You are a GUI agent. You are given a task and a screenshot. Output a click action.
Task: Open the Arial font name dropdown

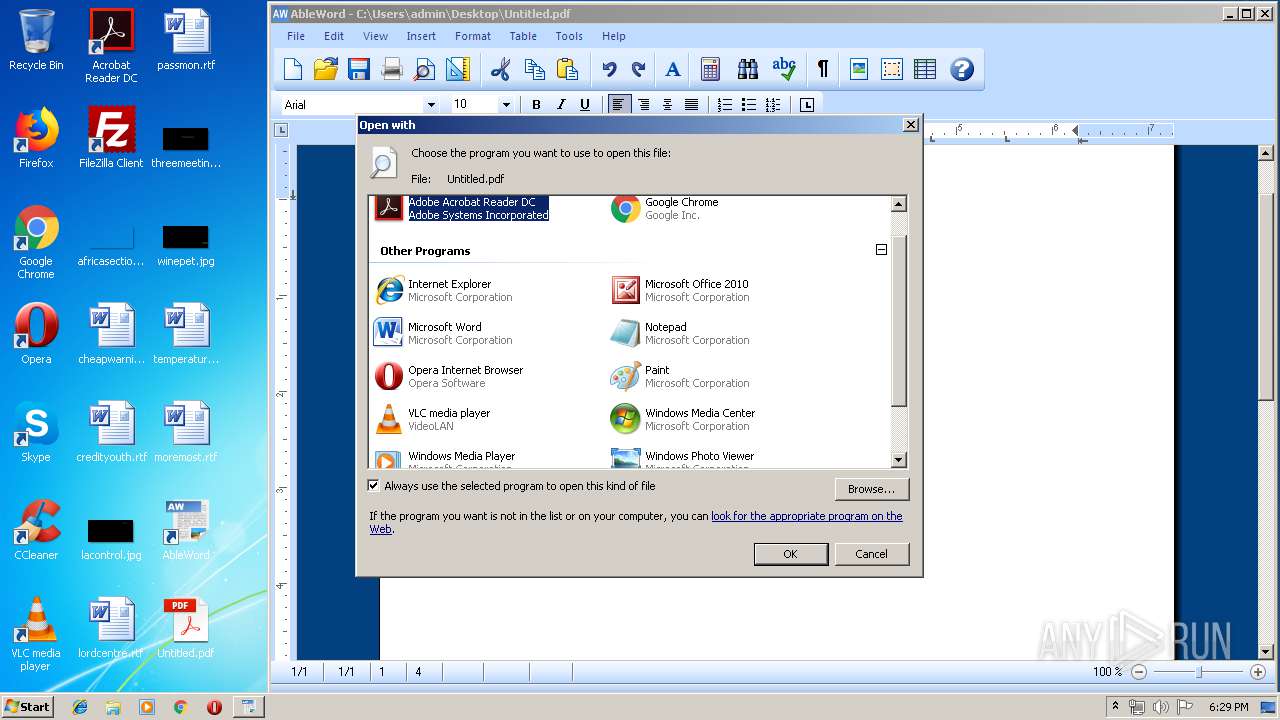(431, 105)
